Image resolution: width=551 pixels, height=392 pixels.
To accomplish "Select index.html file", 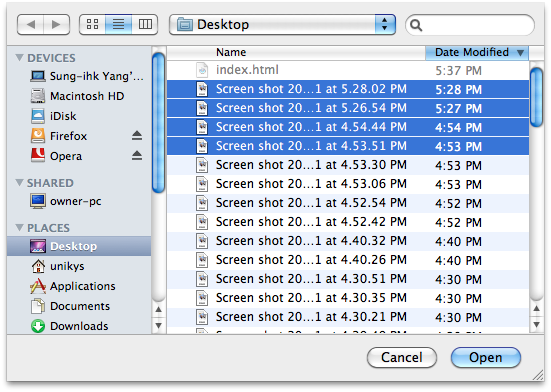I will click(348, 70).
